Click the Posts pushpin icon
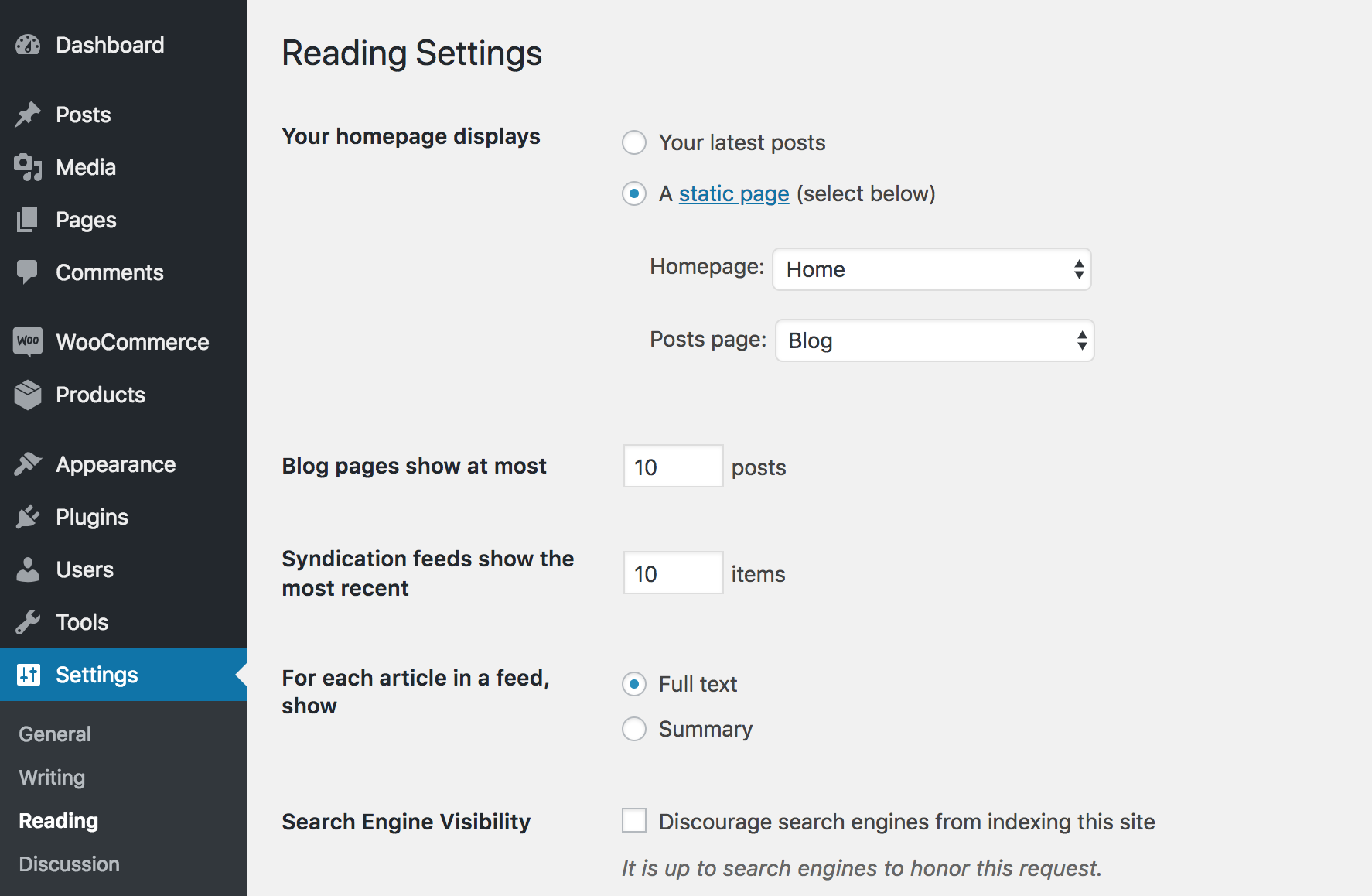This screenshot has height=896, width=1372. click(28, 115)
